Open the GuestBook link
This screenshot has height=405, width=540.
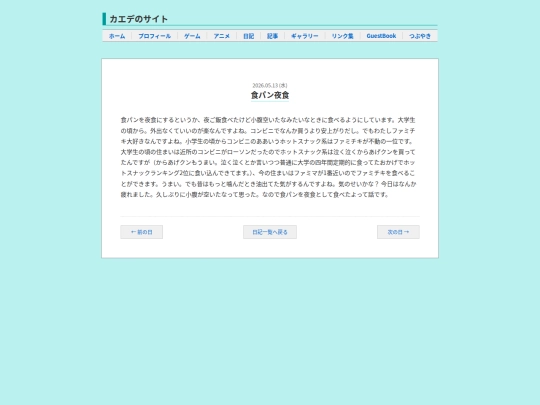click(x=381, y=36)
